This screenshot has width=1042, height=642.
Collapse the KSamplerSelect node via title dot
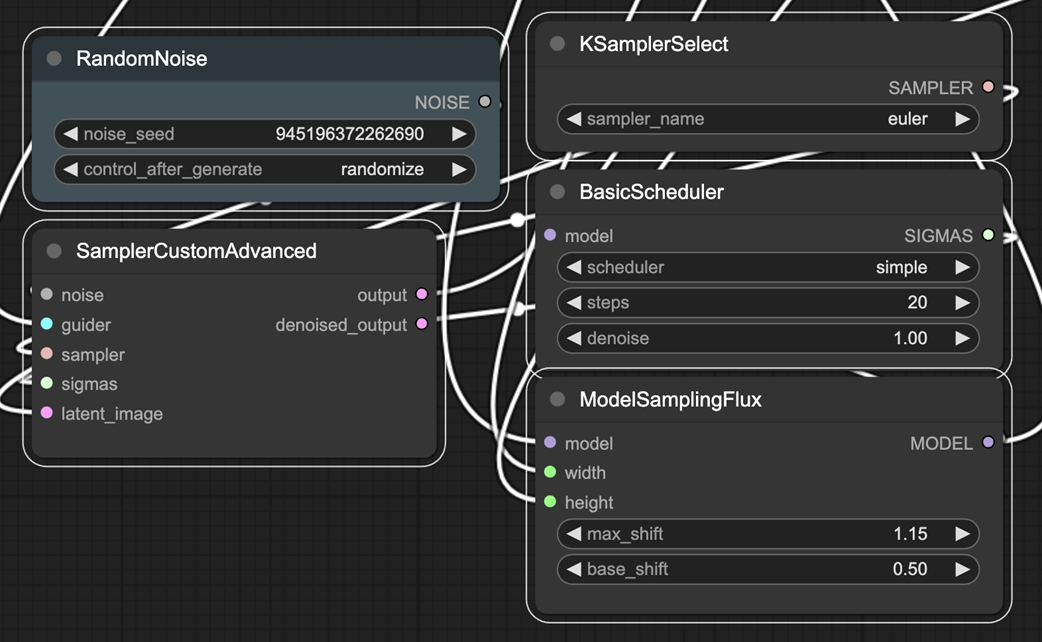pyautogui.click(x=558, y=44)
